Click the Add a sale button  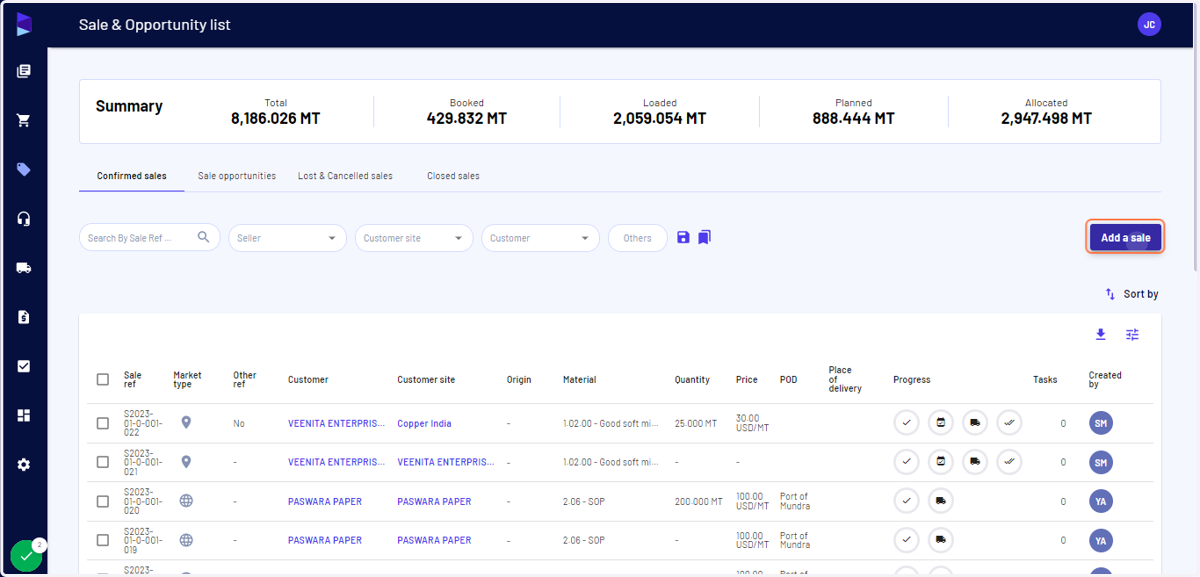tap(1125, 238)
